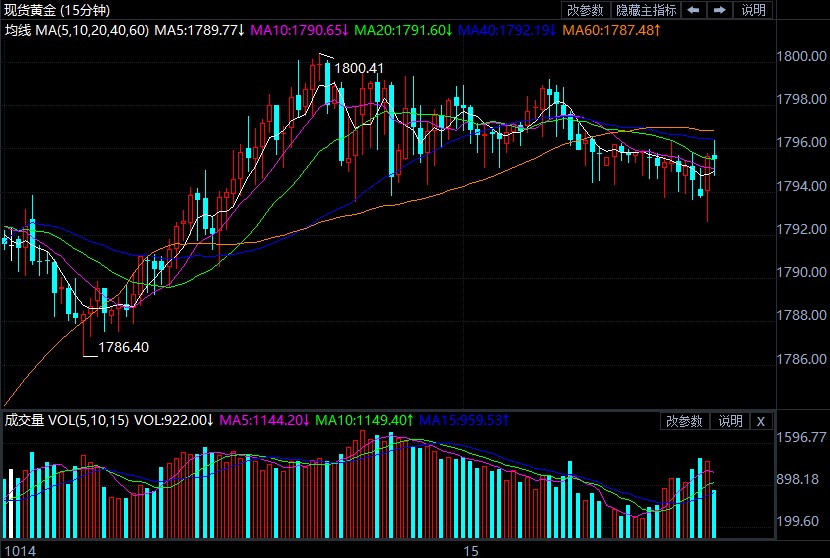Close the volume panel with X
The height and width of the screenshot is (558, 830).
click(x=761, y=421)
